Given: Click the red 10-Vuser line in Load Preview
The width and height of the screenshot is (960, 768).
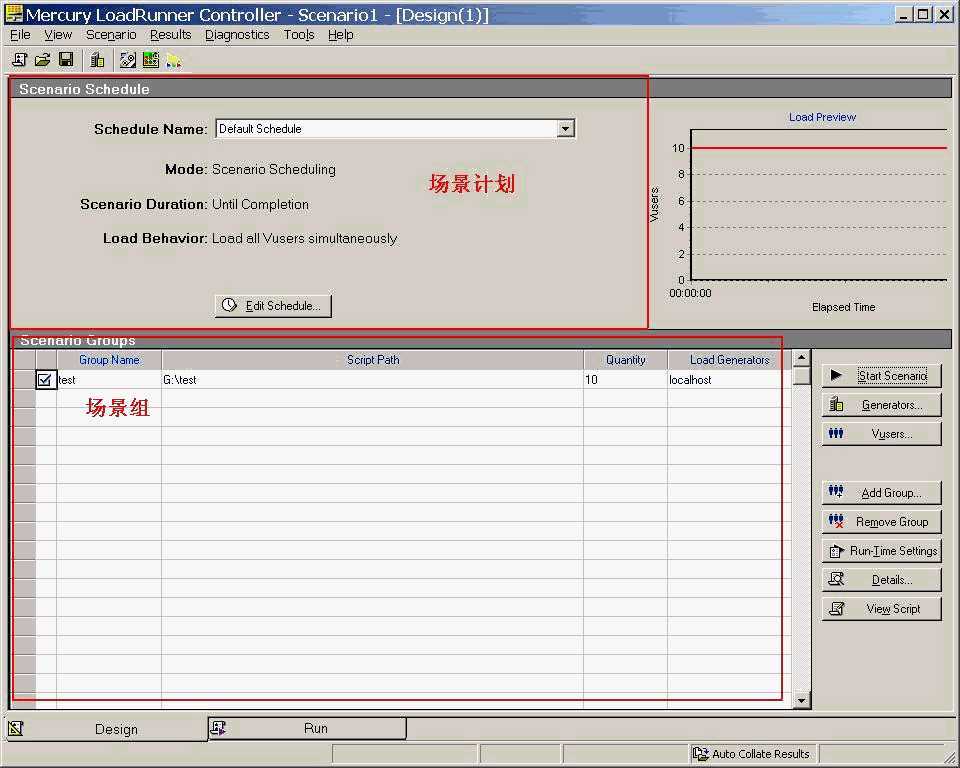Looking at the screenshot, I should 819,148.
